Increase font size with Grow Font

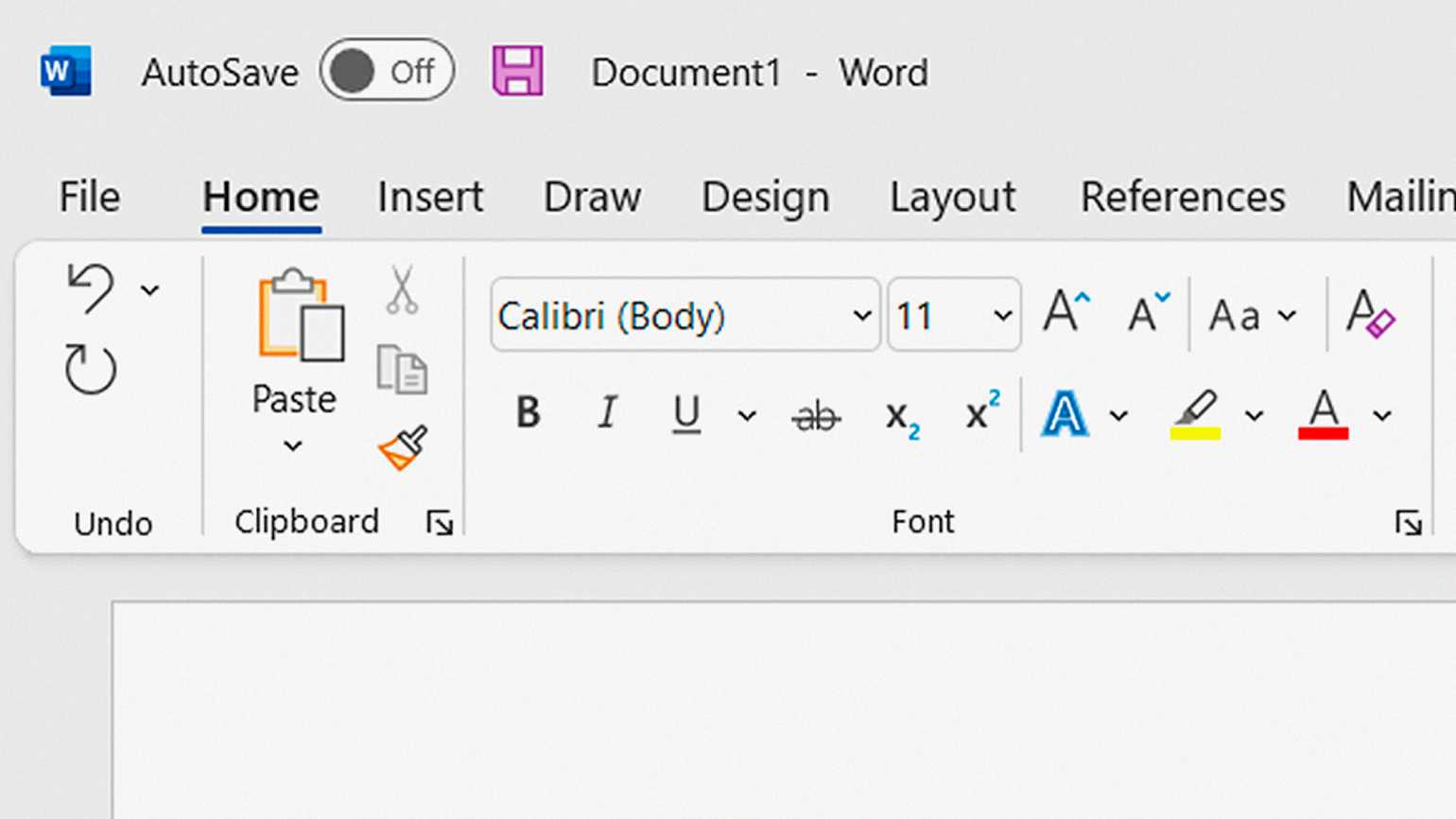1066,312
